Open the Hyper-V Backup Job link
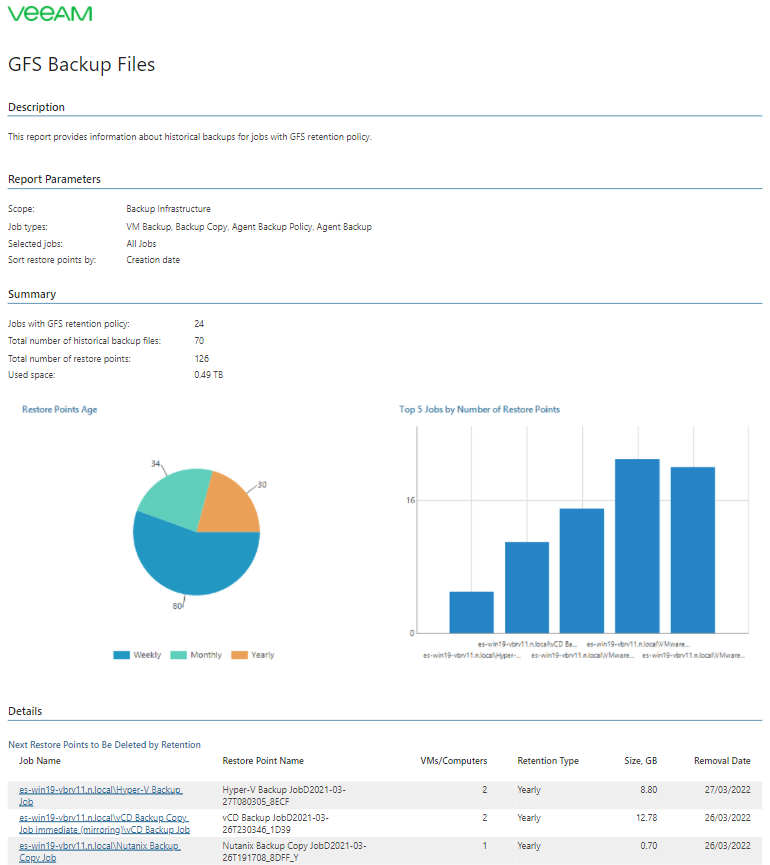The image size is (770, 865). tap(100, 795)
